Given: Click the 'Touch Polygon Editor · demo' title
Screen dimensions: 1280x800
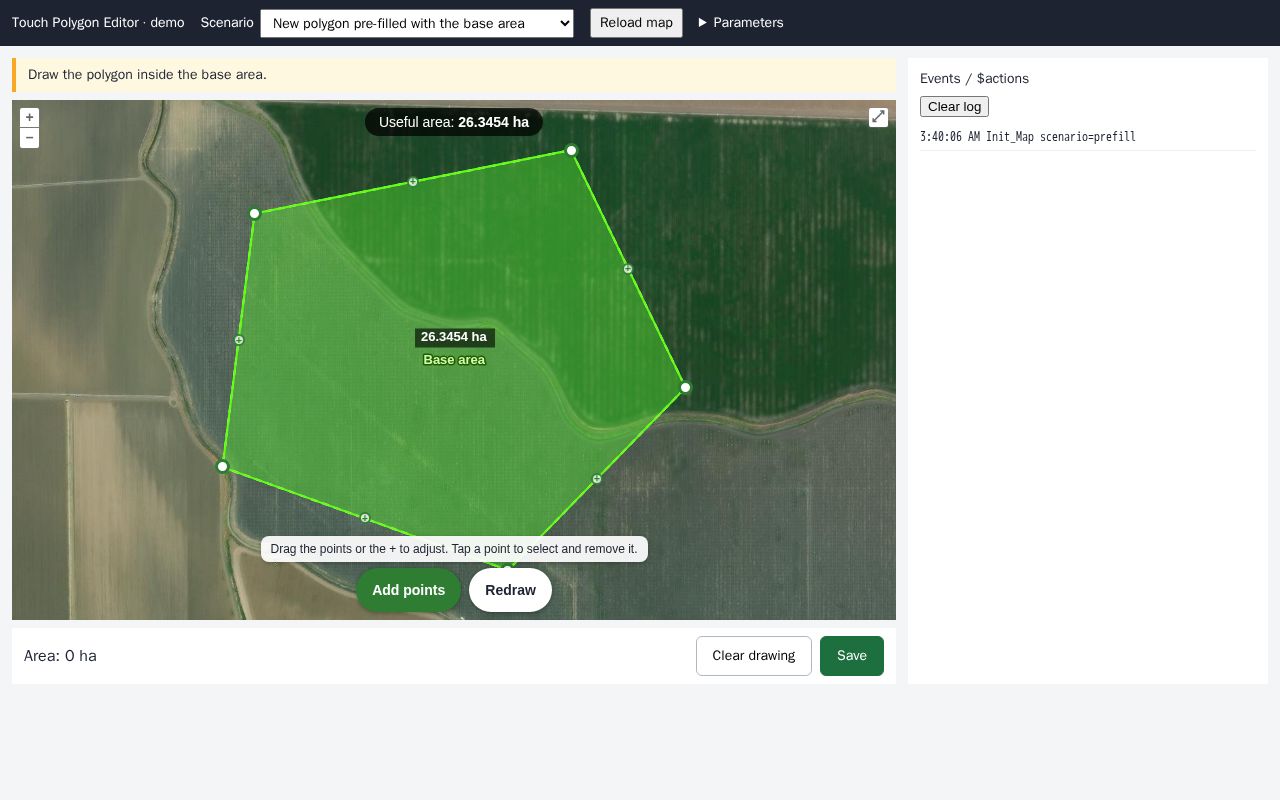Looking at the screenshot, I should tap(98, 23).
